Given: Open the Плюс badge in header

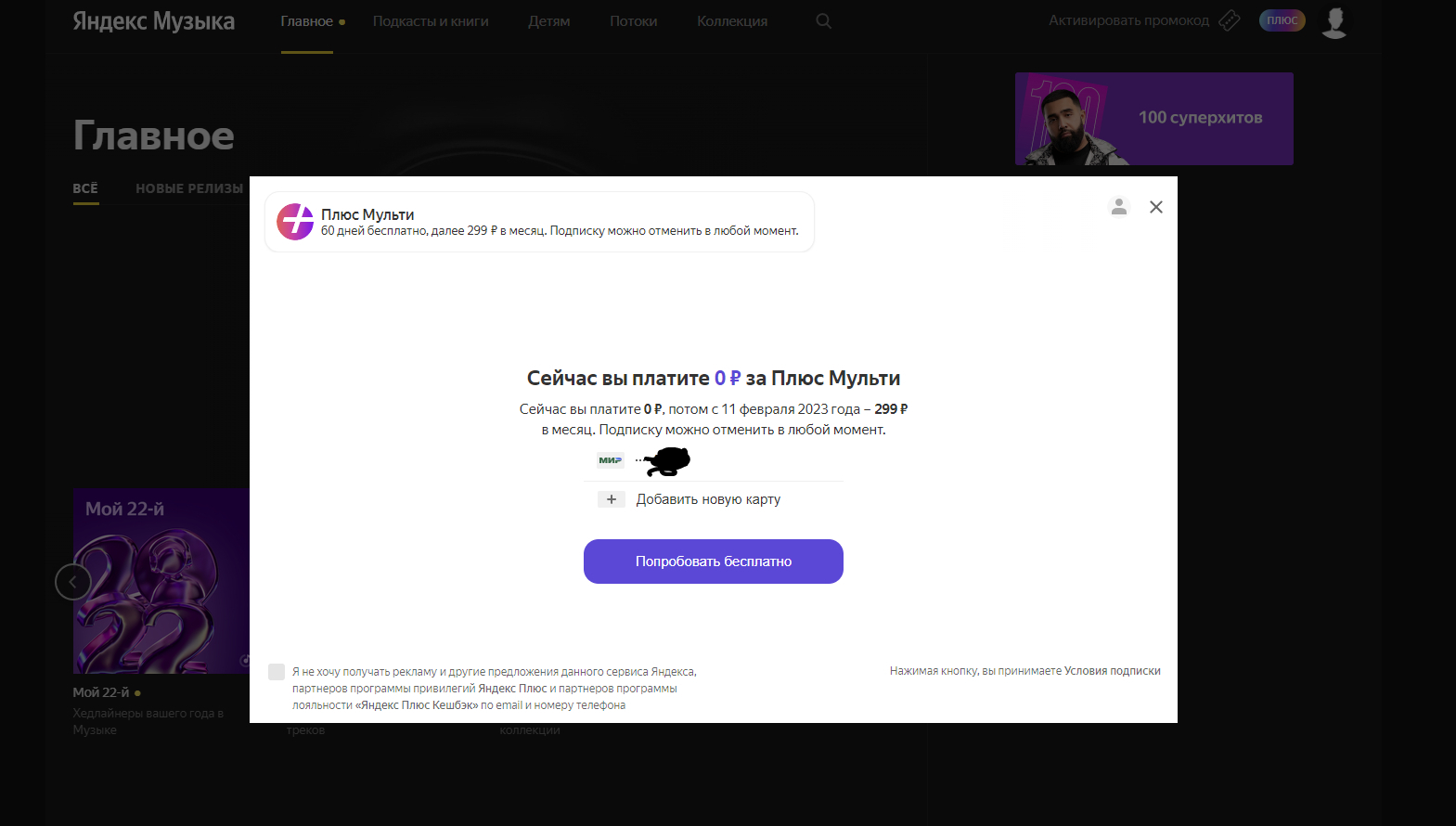Looking at the screenshot, I should pyautogui.click(x=1282, y=20).
